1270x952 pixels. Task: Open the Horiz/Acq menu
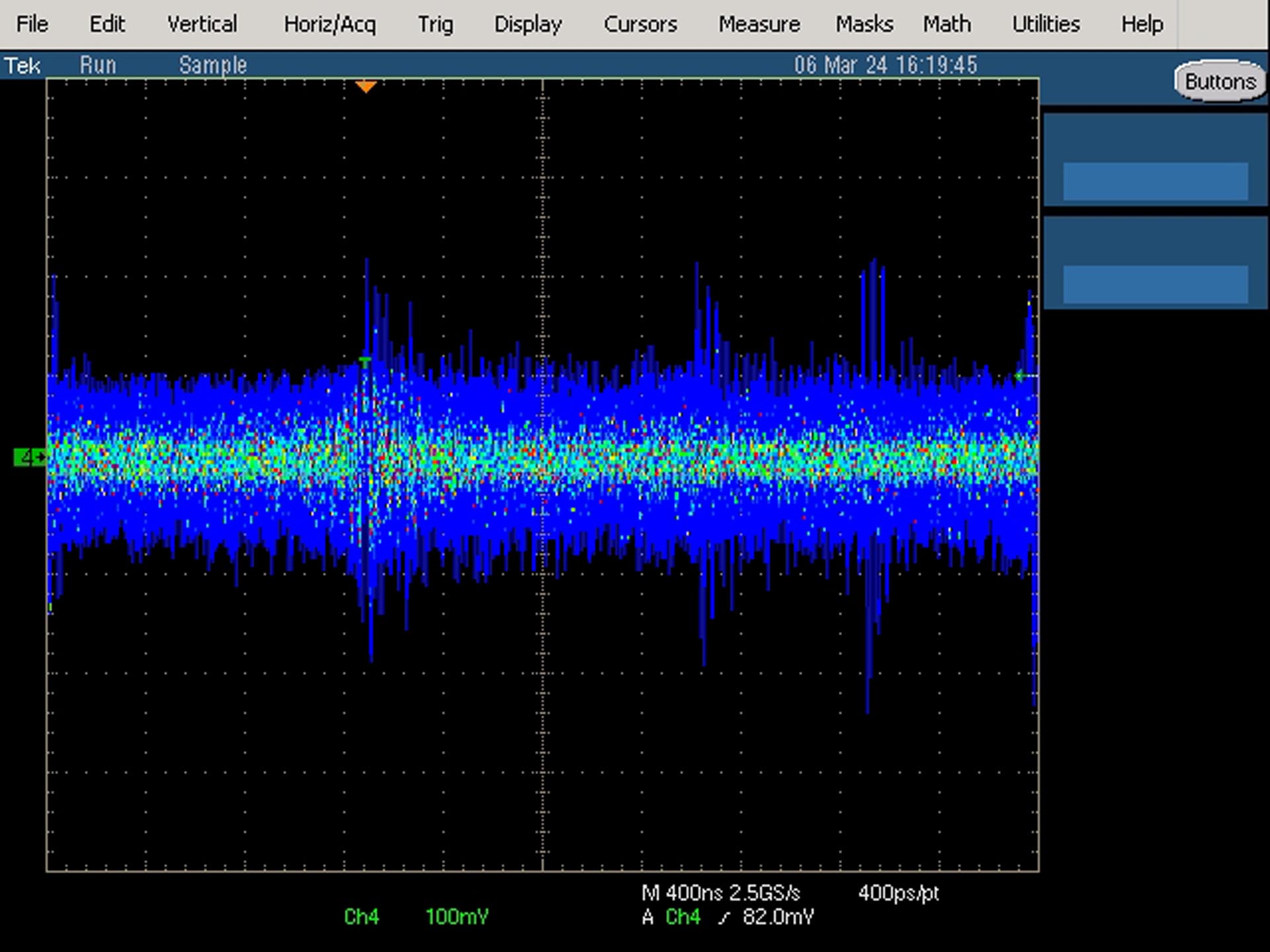click(x=329, y=24)
